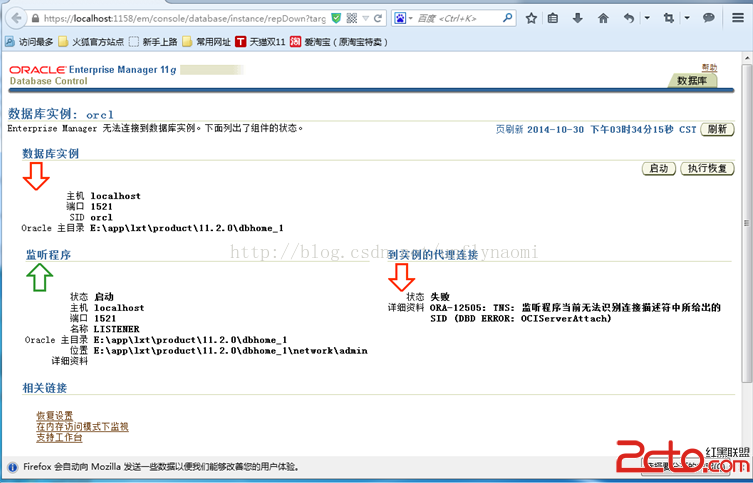Click the LISTENER name value

(x=117, y=329)
